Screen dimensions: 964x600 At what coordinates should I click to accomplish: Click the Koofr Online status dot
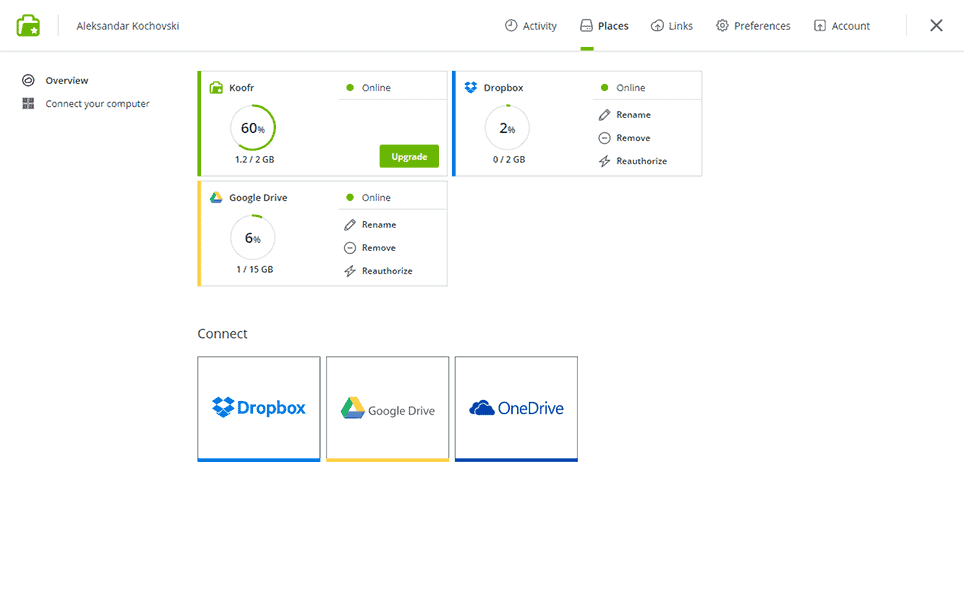350,87
